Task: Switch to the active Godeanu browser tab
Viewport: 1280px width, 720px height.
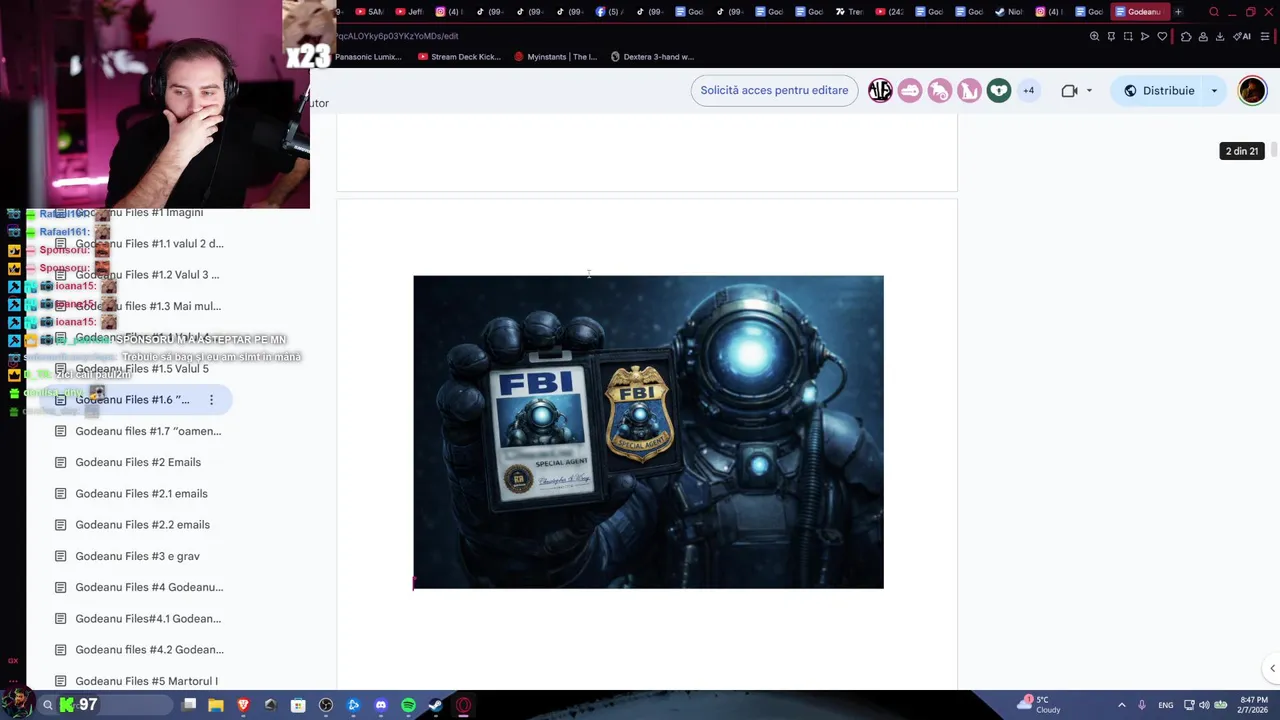Action: pos(1139,12)
